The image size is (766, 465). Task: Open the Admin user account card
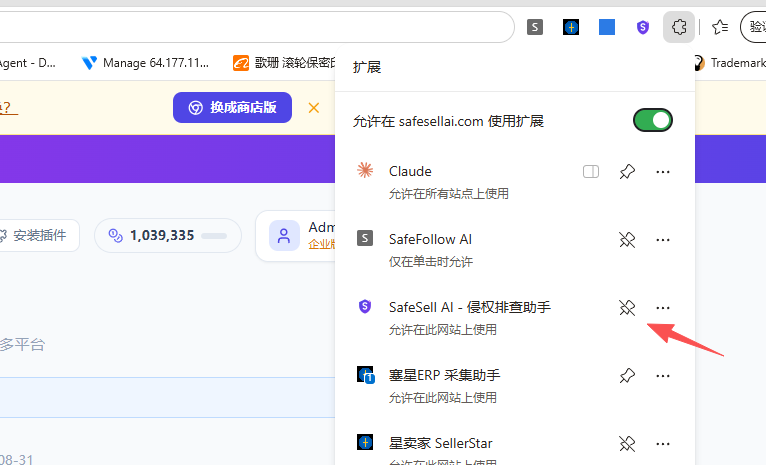tap(296, 235)
